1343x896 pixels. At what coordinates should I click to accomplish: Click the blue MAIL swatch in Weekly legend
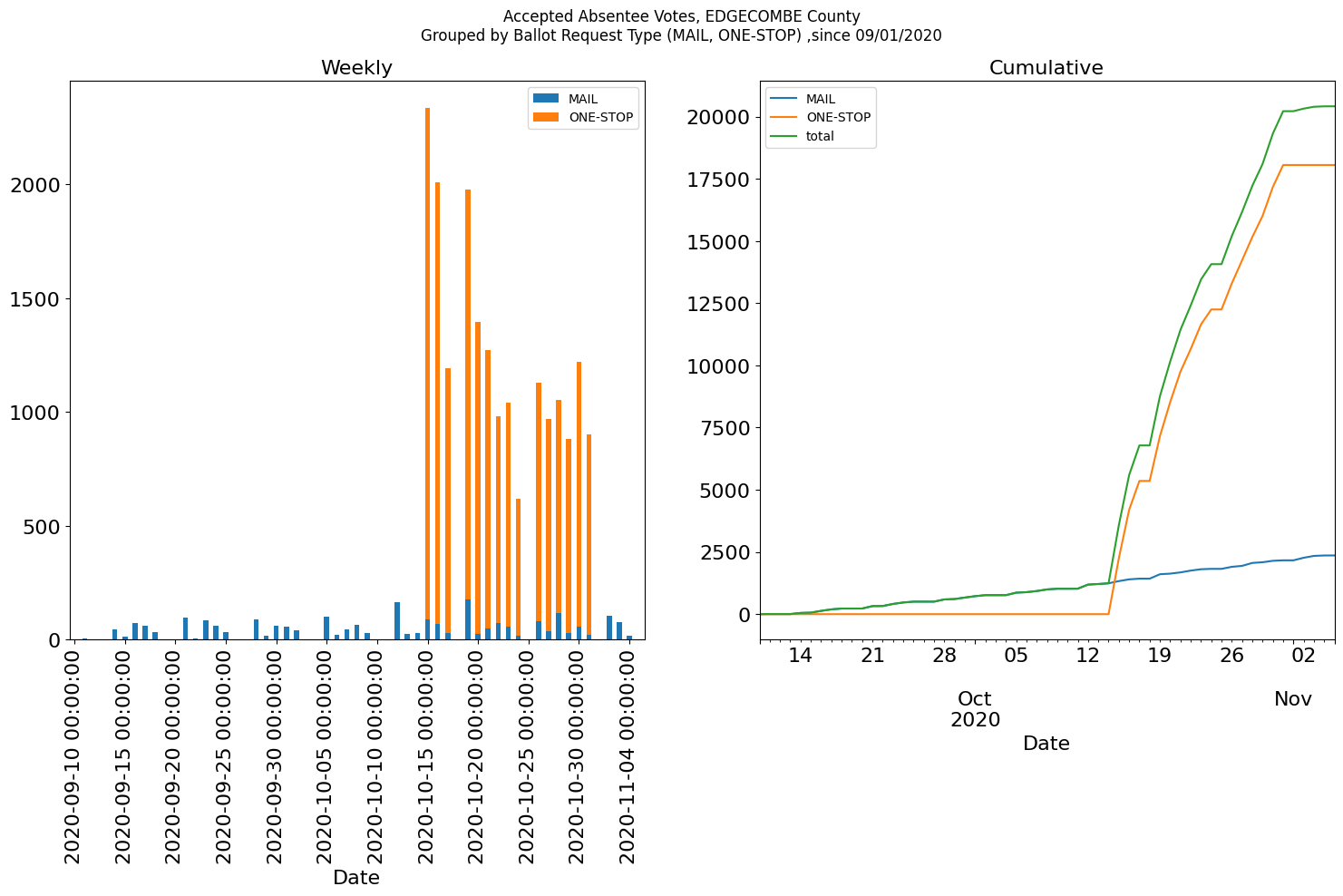tap(547, 99)
